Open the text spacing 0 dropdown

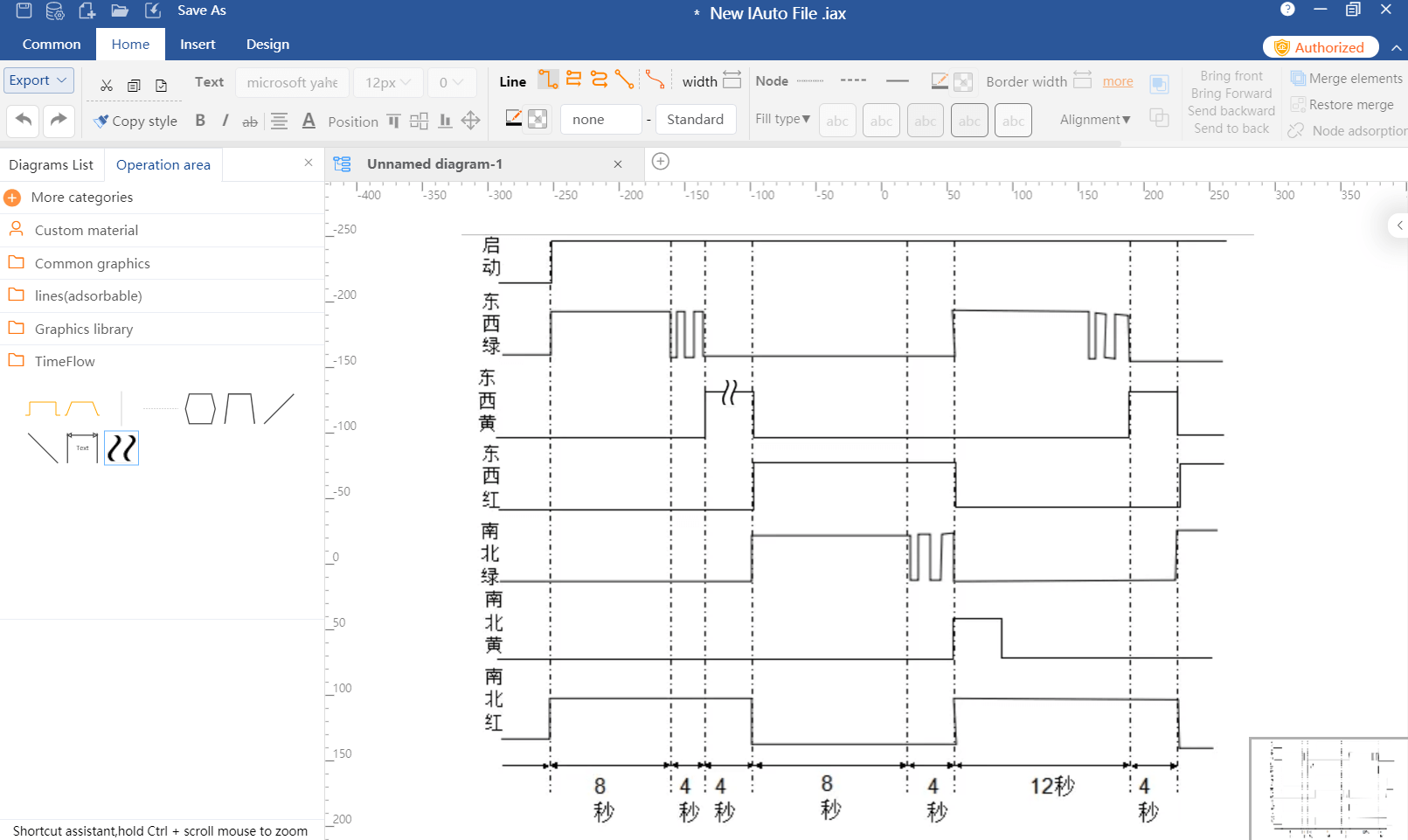point(452,82)
